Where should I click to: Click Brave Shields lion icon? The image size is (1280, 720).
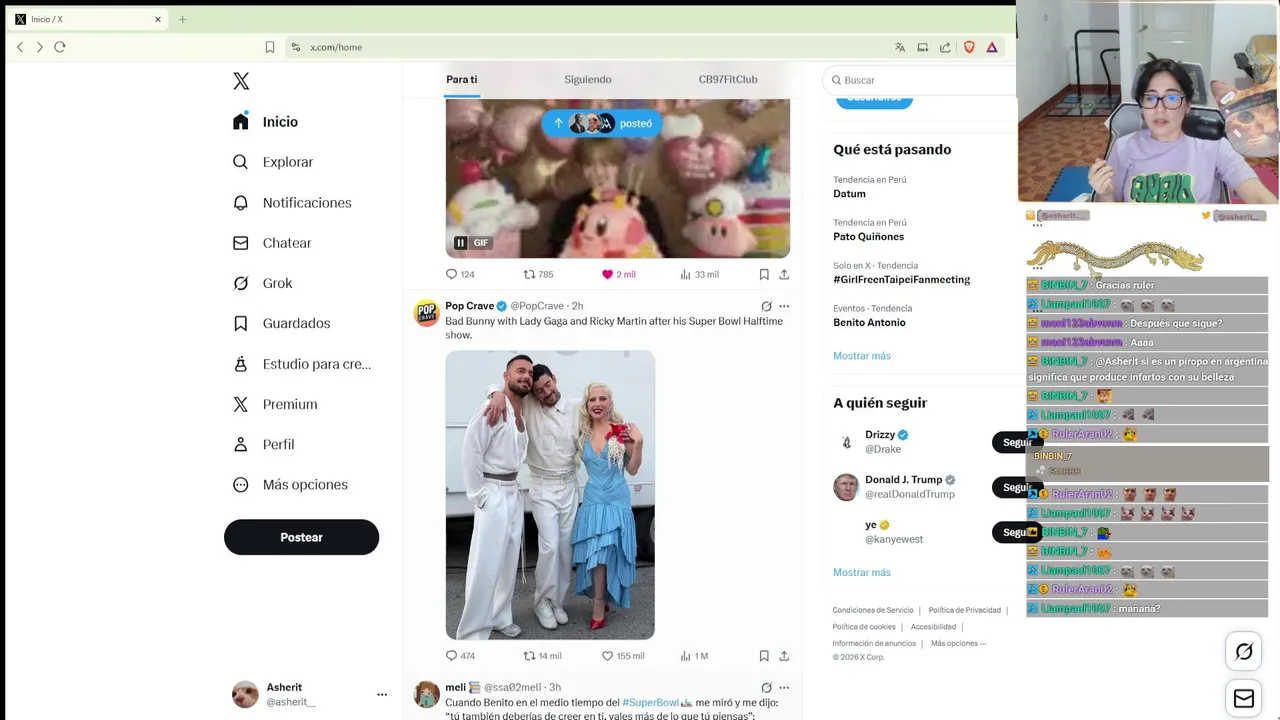point(969,47)
